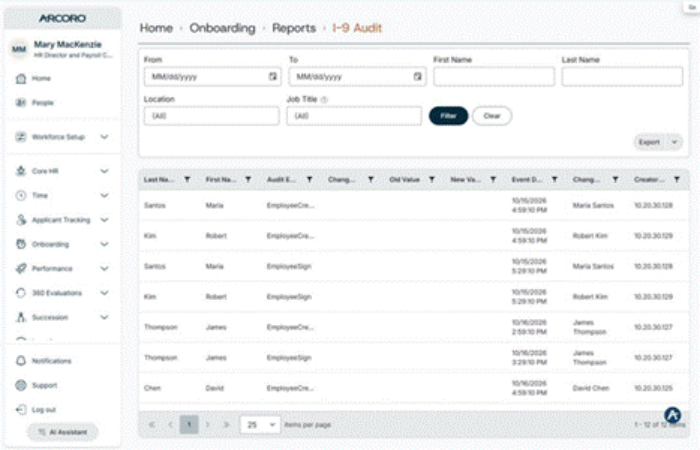Click the Applicant Tracking icon
Viewport: 700px width, 450px height.
pyautogui.click(x=21, y=220)
